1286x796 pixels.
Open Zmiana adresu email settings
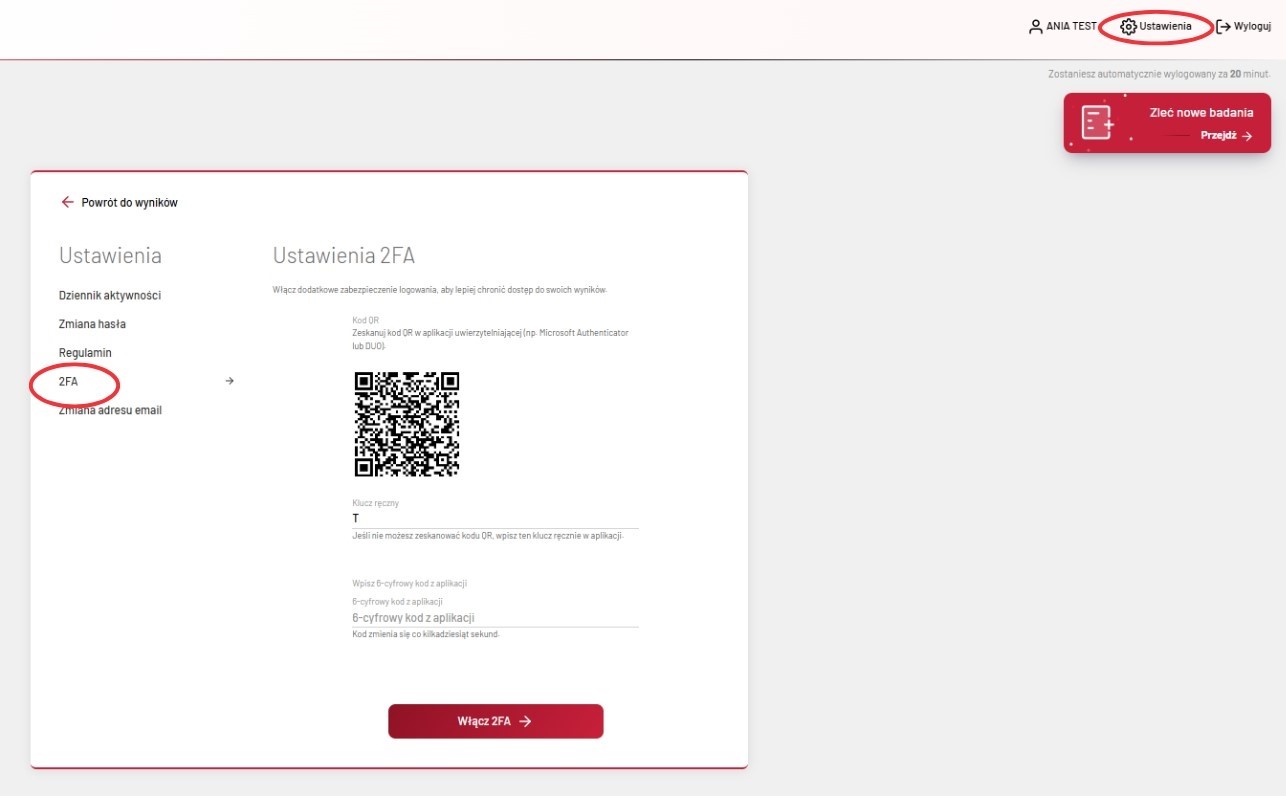(x=110, y=410)
